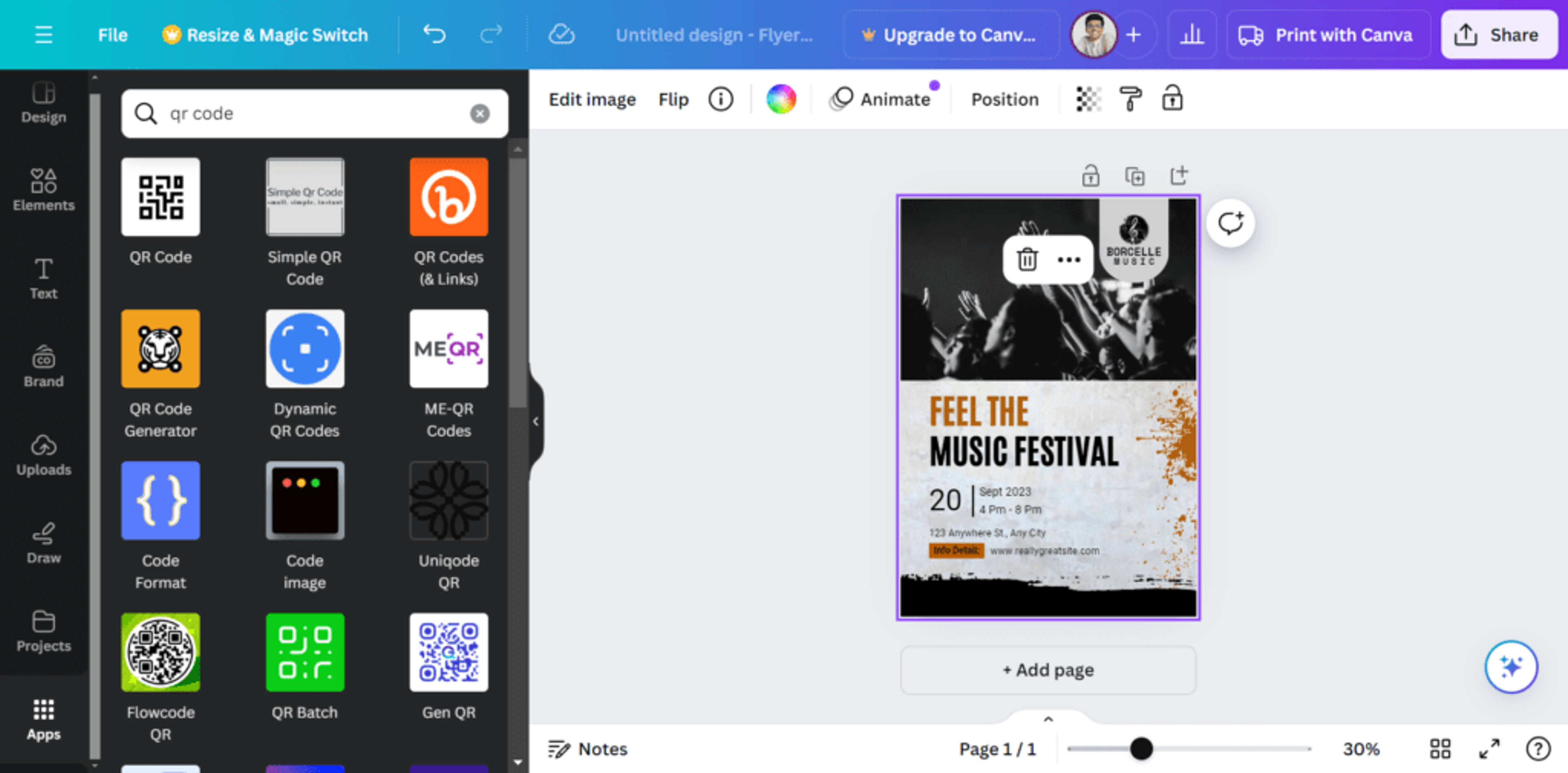Screen dimensions: 1568x773
Task: Check cloud save status icon
Action: click(561, 35)
